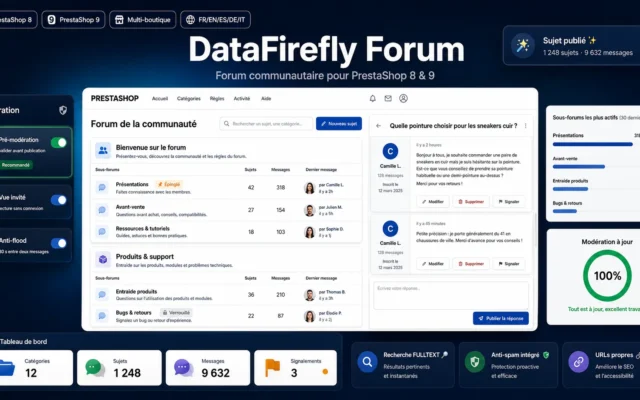Click the Présentations sub-forum bubble icon
This screenshot has height=400, width=640.
click(x=102, y=187)
